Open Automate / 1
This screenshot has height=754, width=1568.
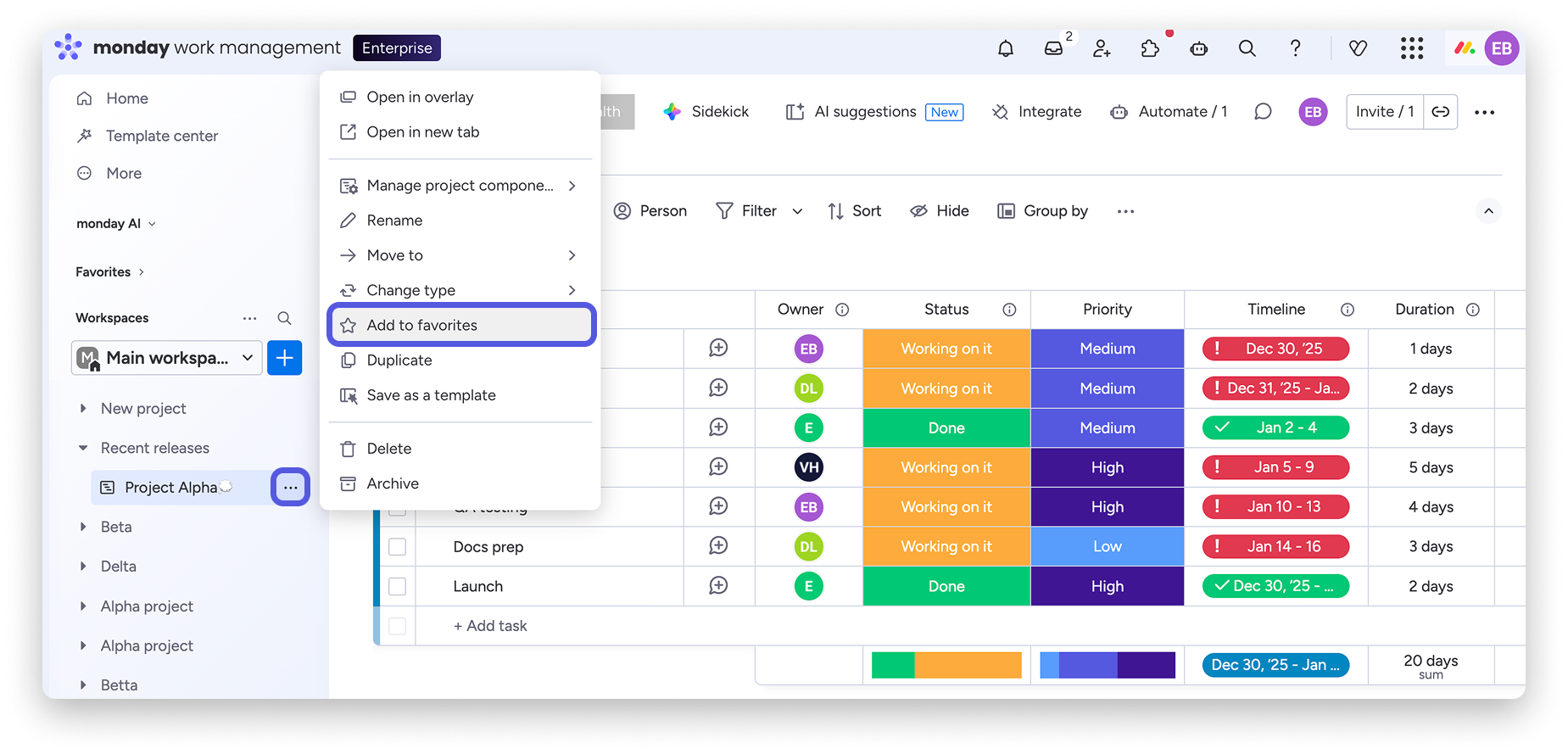tap(1169, 112)
